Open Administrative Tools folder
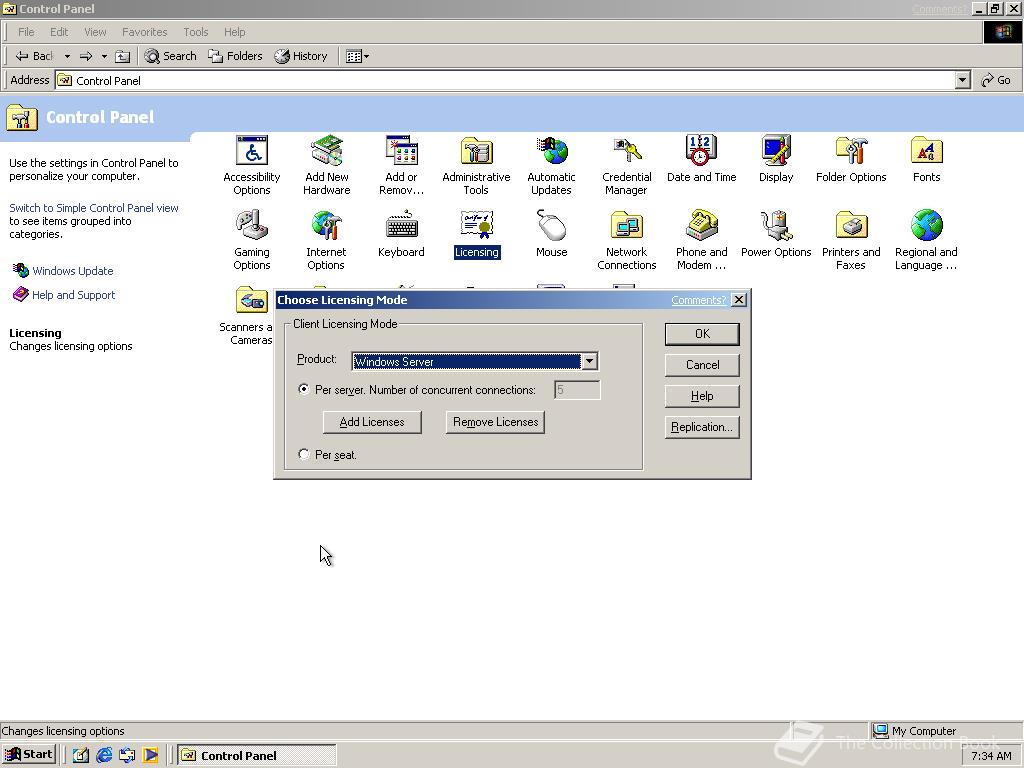Screen dimensions: 1024x768 click(x=476, y=165)
